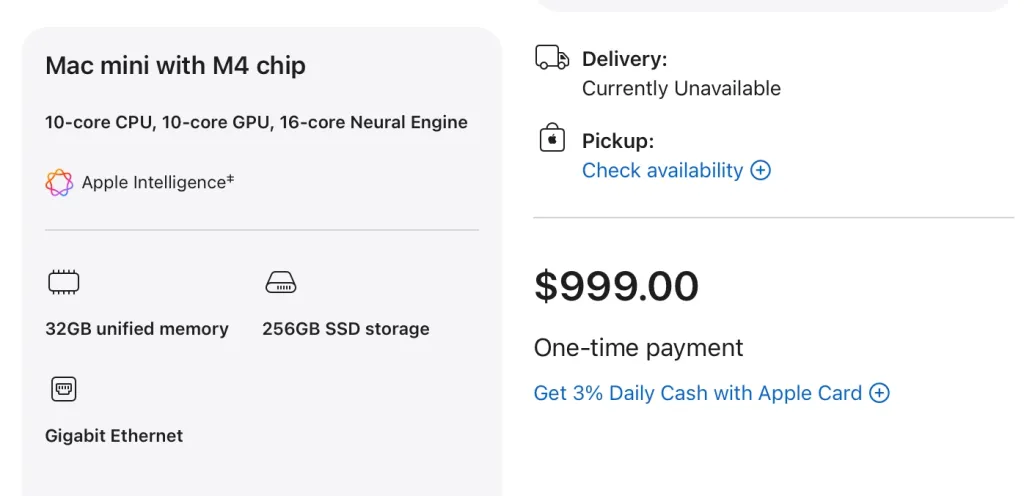Click the 10-core CPU specification line
Viewport: 1024px width, 496px height.
256,123
